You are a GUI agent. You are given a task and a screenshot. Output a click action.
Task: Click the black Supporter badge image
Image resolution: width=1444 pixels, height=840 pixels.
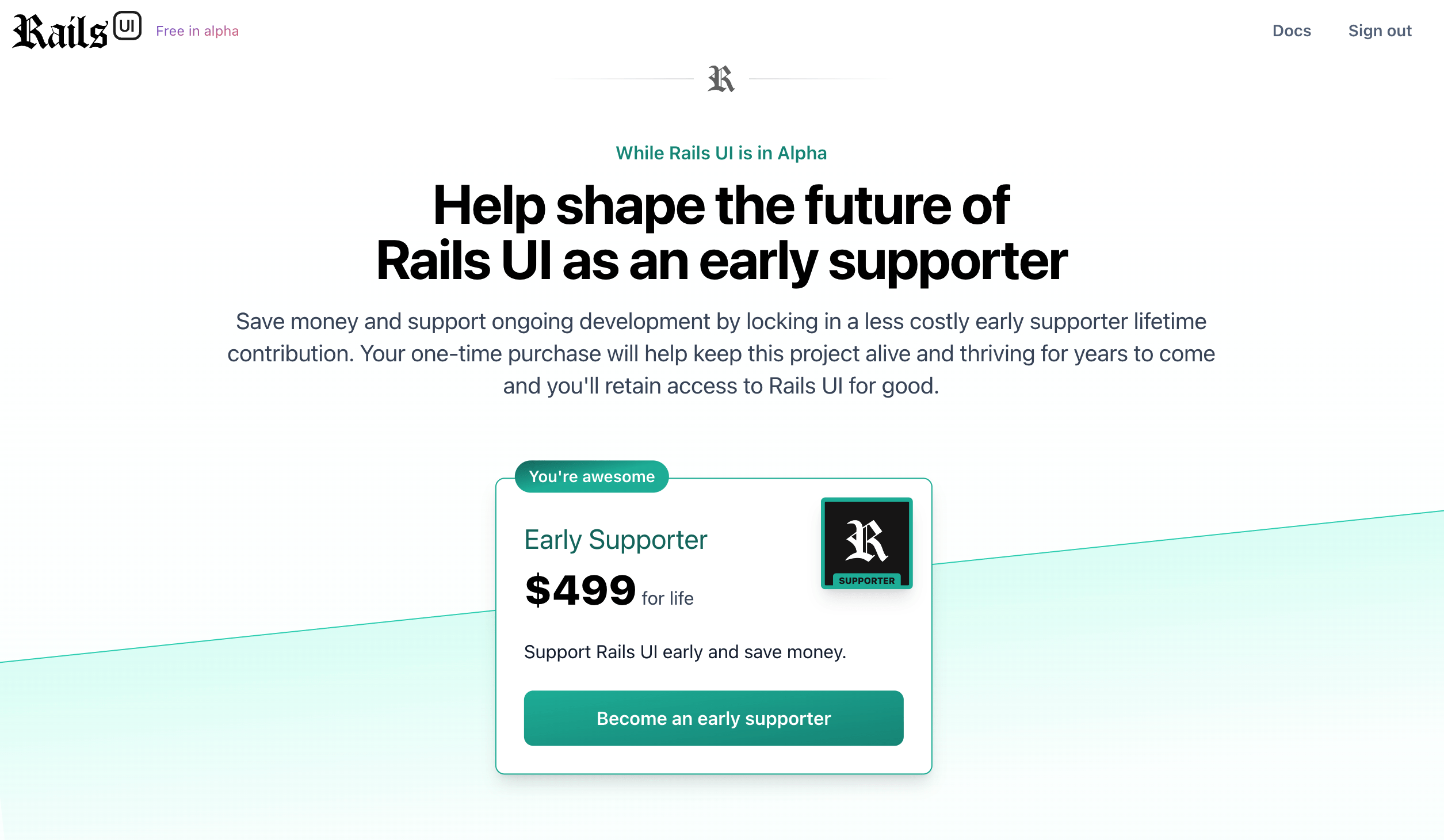coord(866,543)
